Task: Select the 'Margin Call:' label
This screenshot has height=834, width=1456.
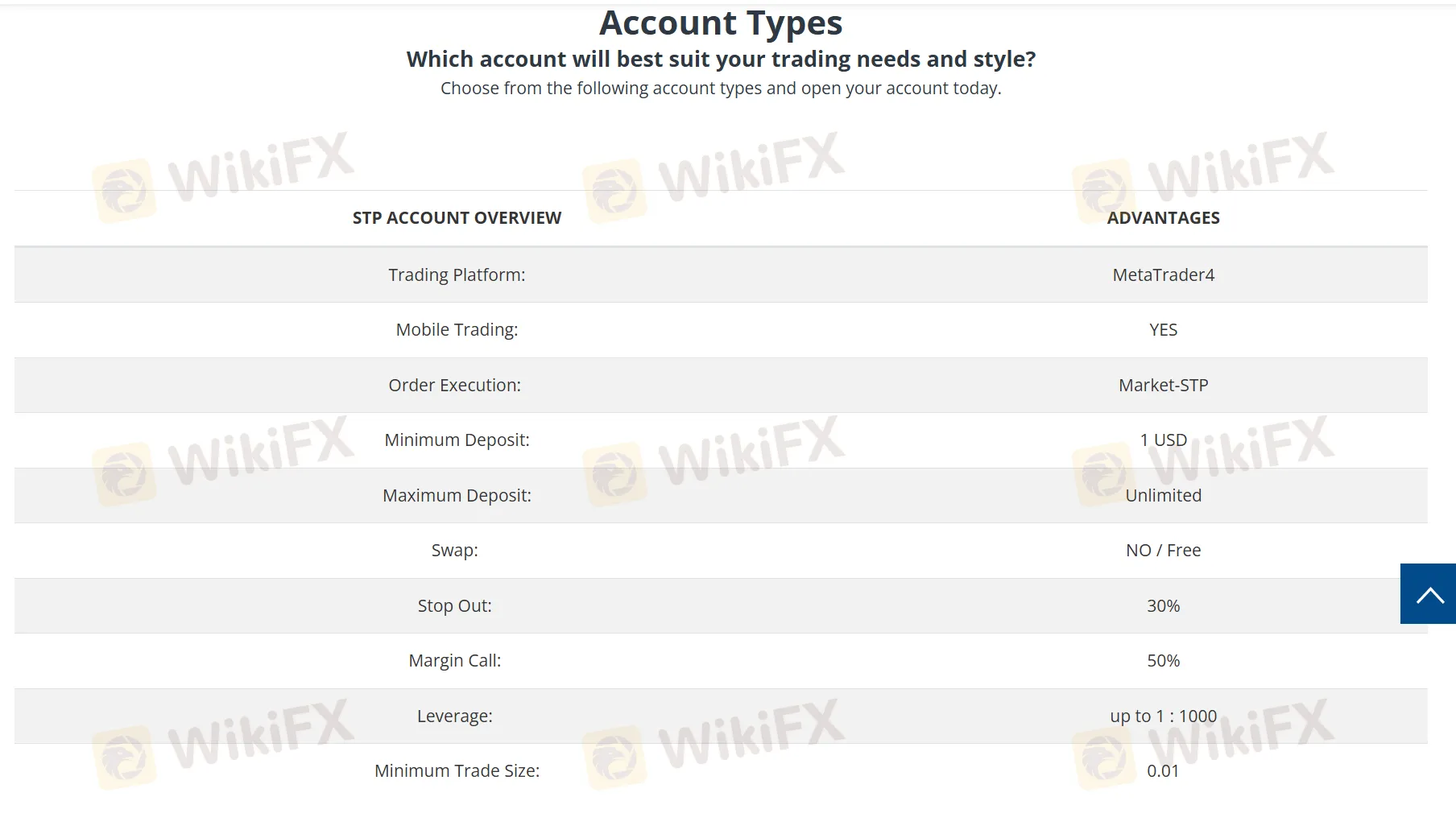Action: pos(454,661)
